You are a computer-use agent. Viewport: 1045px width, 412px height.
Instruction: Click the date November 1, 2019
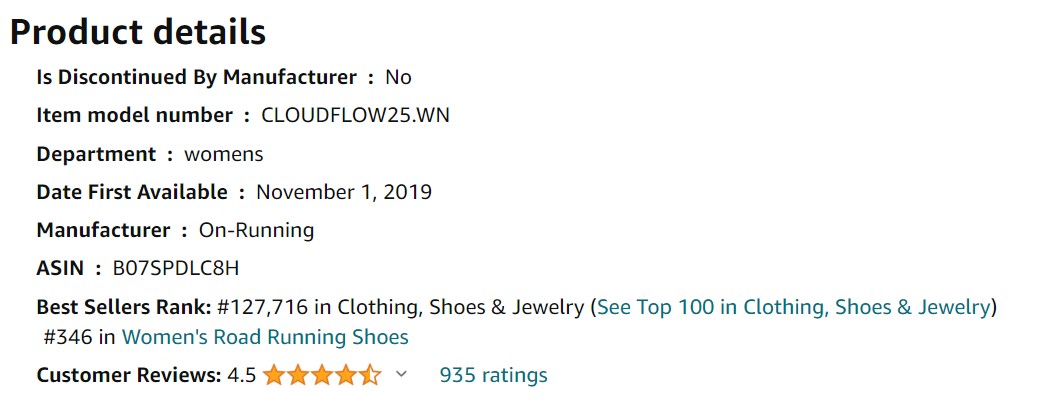point(344,192)
